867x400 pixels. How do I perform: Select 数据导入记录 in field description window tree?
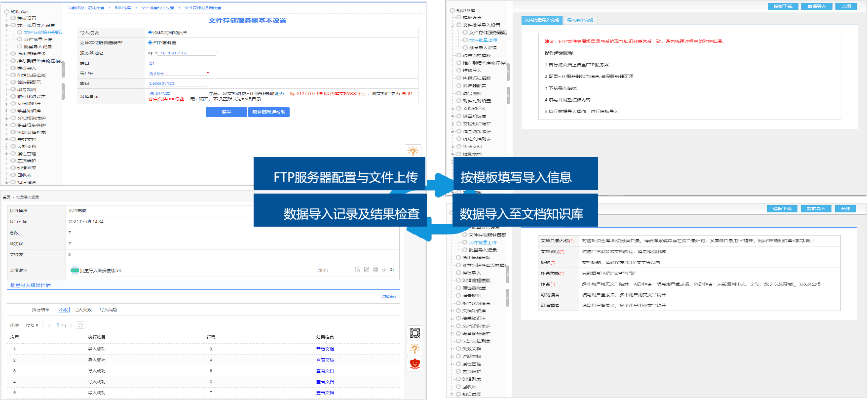[x=483, y=249]
